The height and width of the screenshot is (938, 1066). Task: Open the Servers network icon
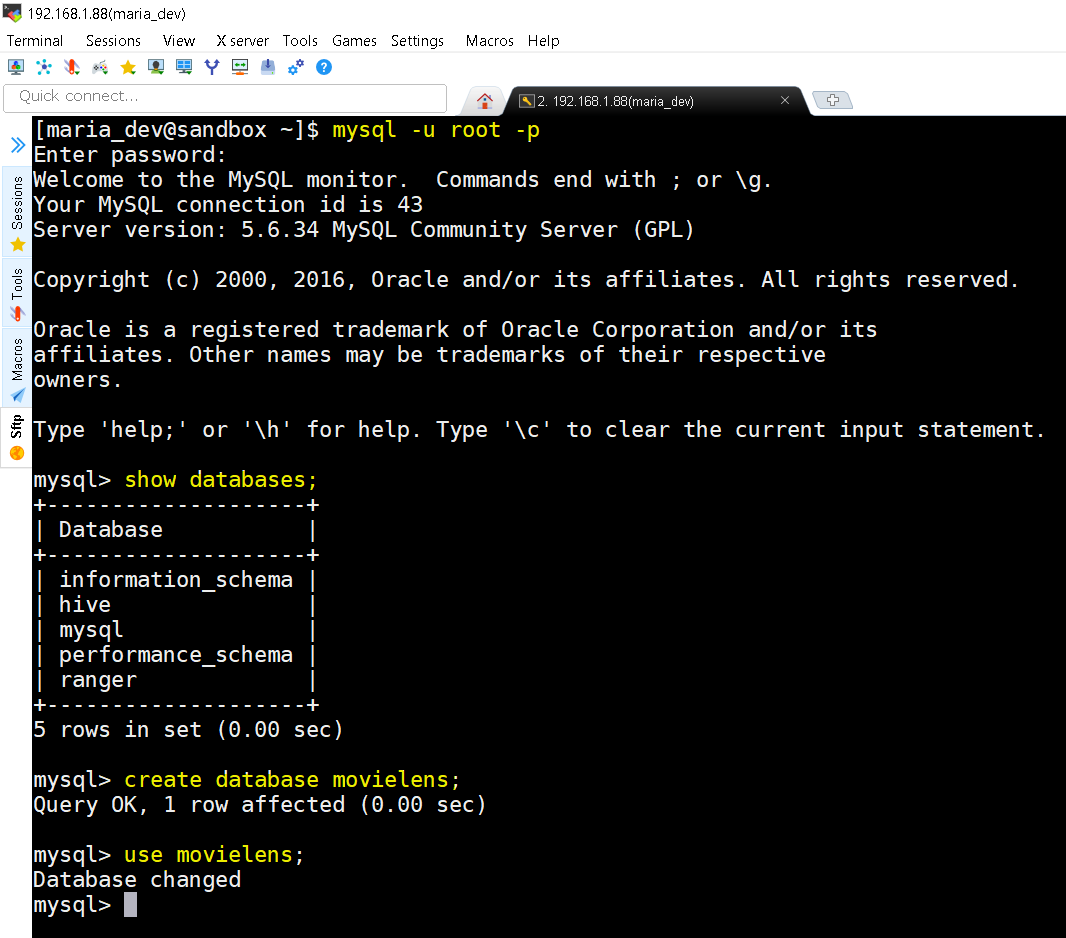pyautogui.click(x=44, y=67)
